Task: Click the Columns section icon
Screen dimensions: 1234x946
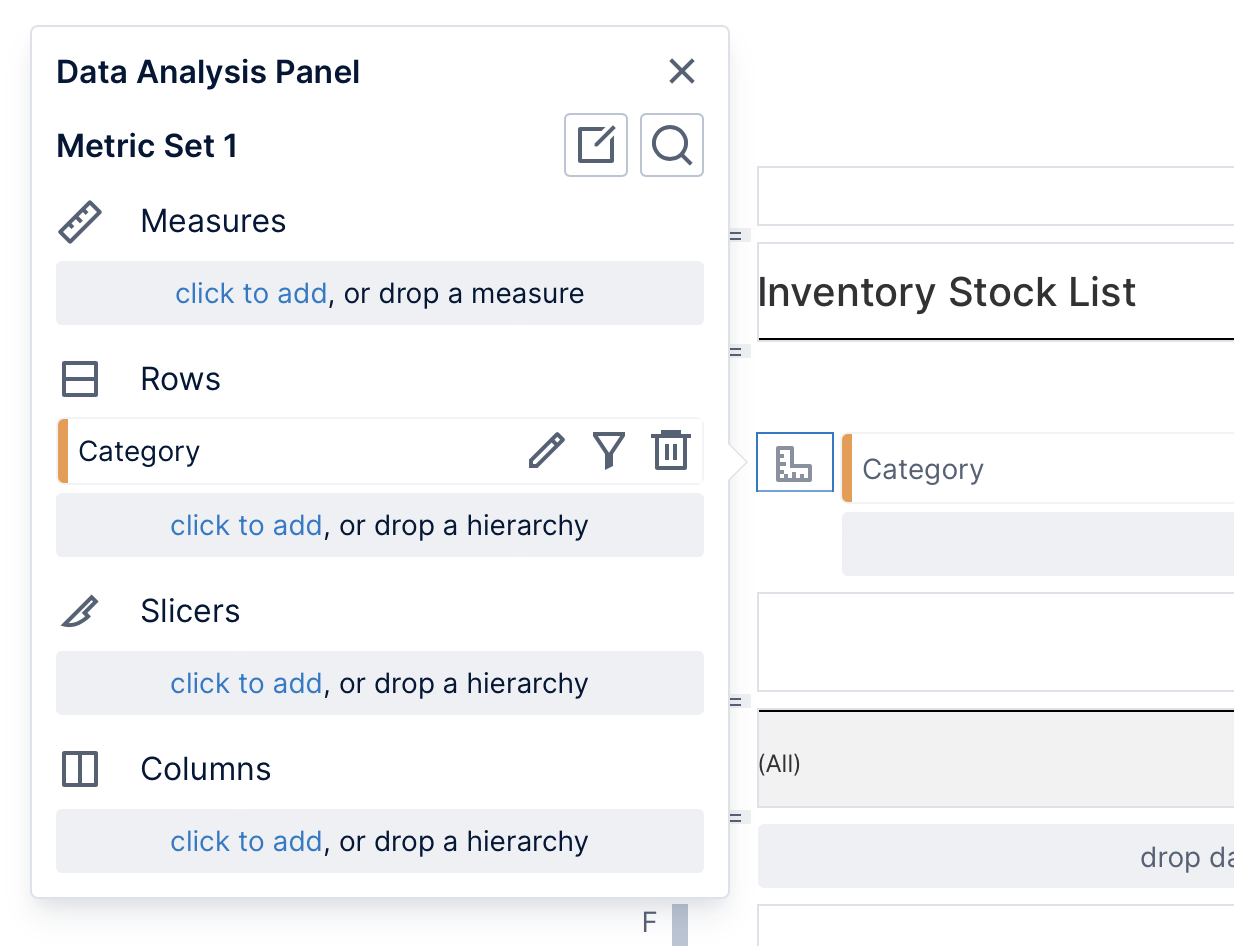Action: click(x=79, y=769)
